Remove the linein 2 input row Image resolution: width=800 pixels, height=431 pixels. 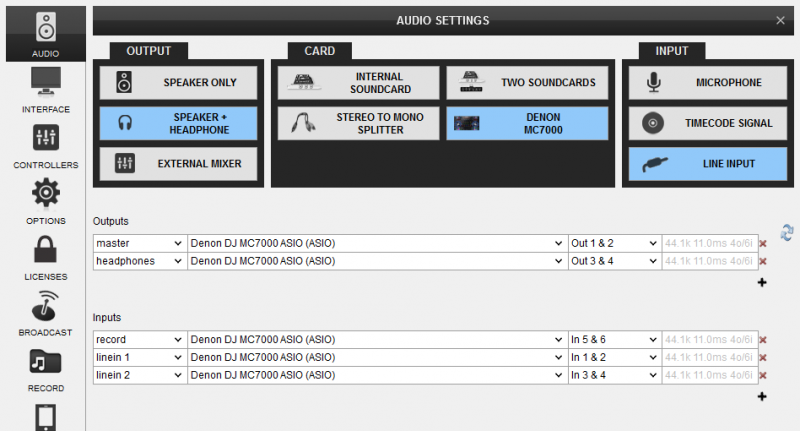click(x=763, y=375)
